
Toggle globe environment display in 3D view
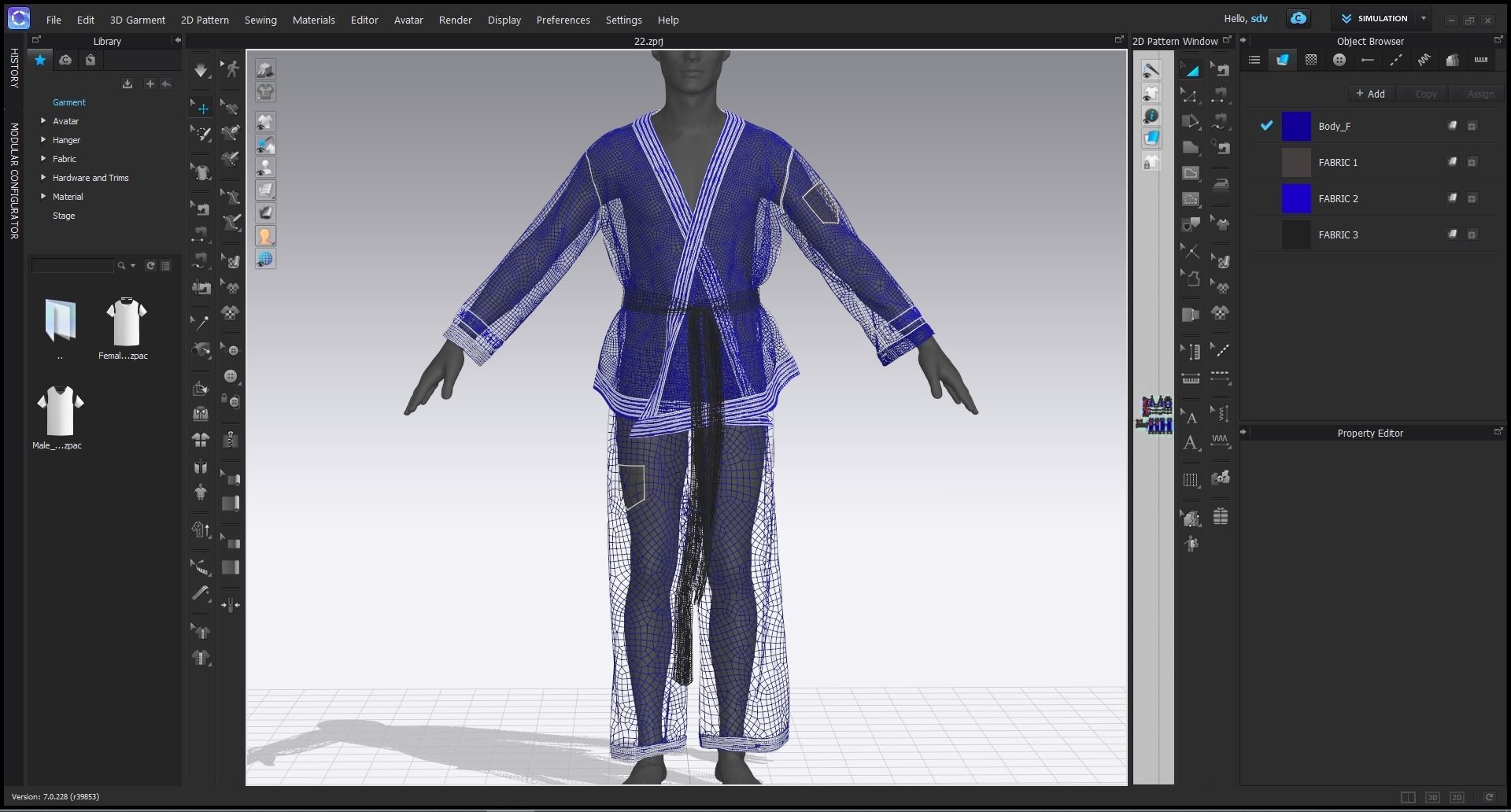click(x=265, y=259)
